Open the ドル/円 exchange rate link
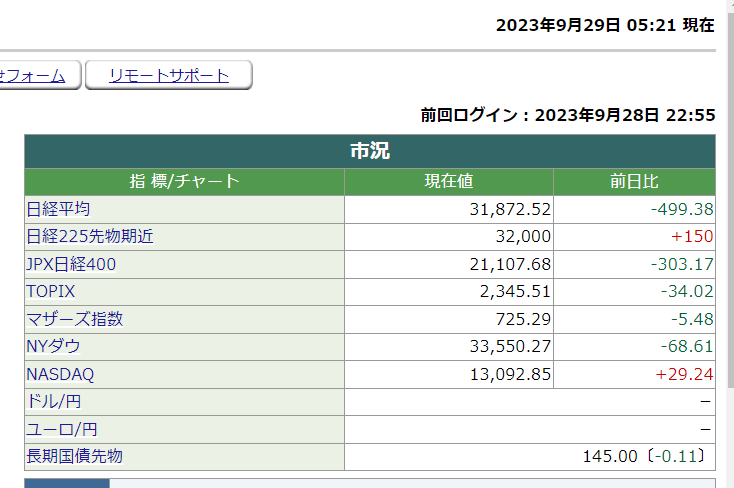The height and width of the screenshot is (488, 734). [x=55, y=402]
